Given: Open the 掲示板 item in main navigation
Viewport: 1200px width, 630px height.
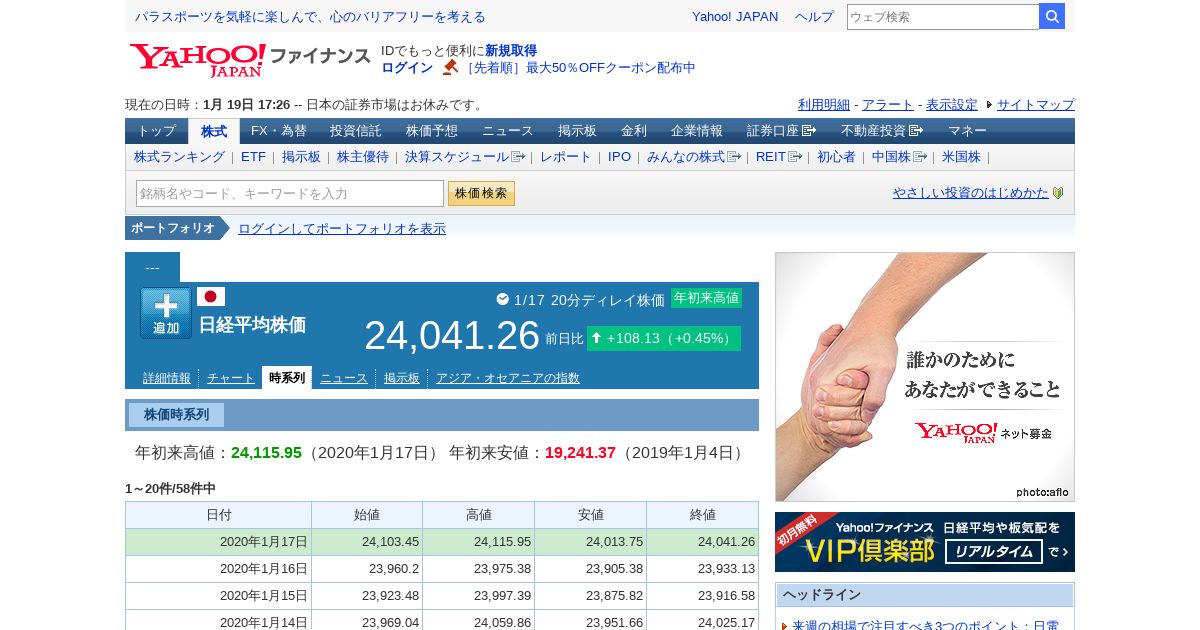Looking at the screenshot, I should point(577,131).
